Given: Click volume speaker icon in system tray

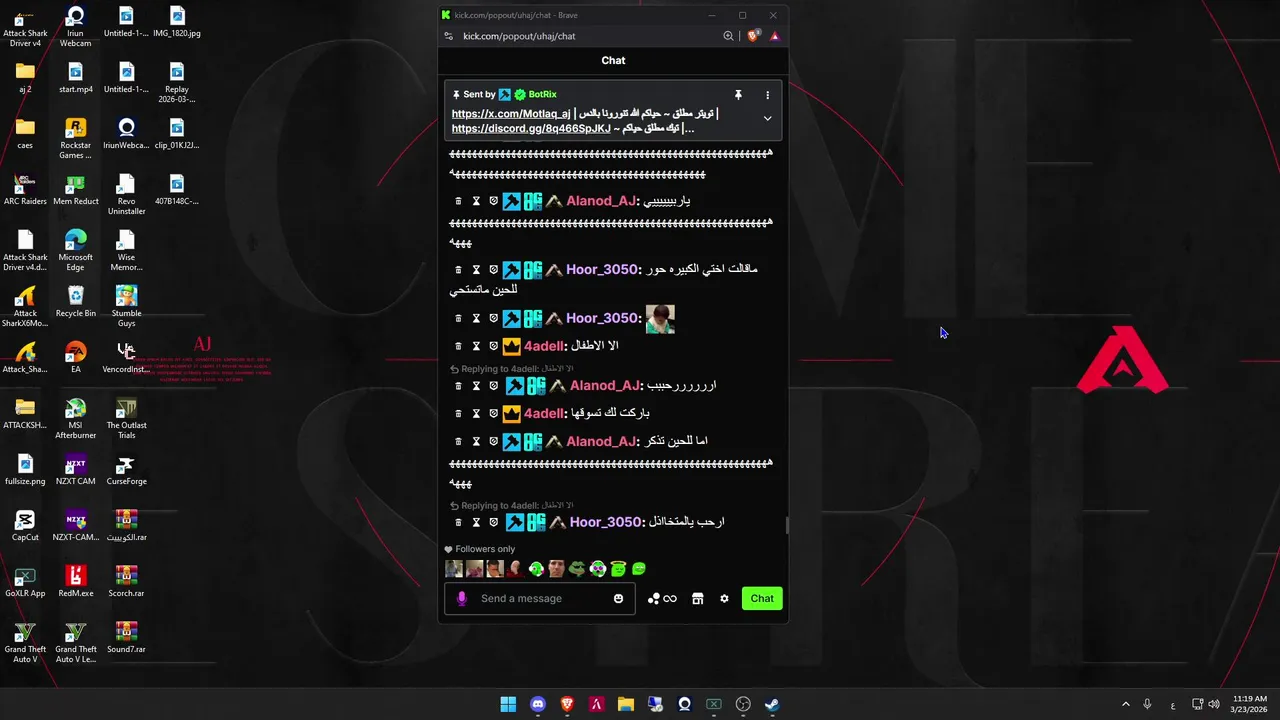Looking at the screenshot, I should (1214, 704).
